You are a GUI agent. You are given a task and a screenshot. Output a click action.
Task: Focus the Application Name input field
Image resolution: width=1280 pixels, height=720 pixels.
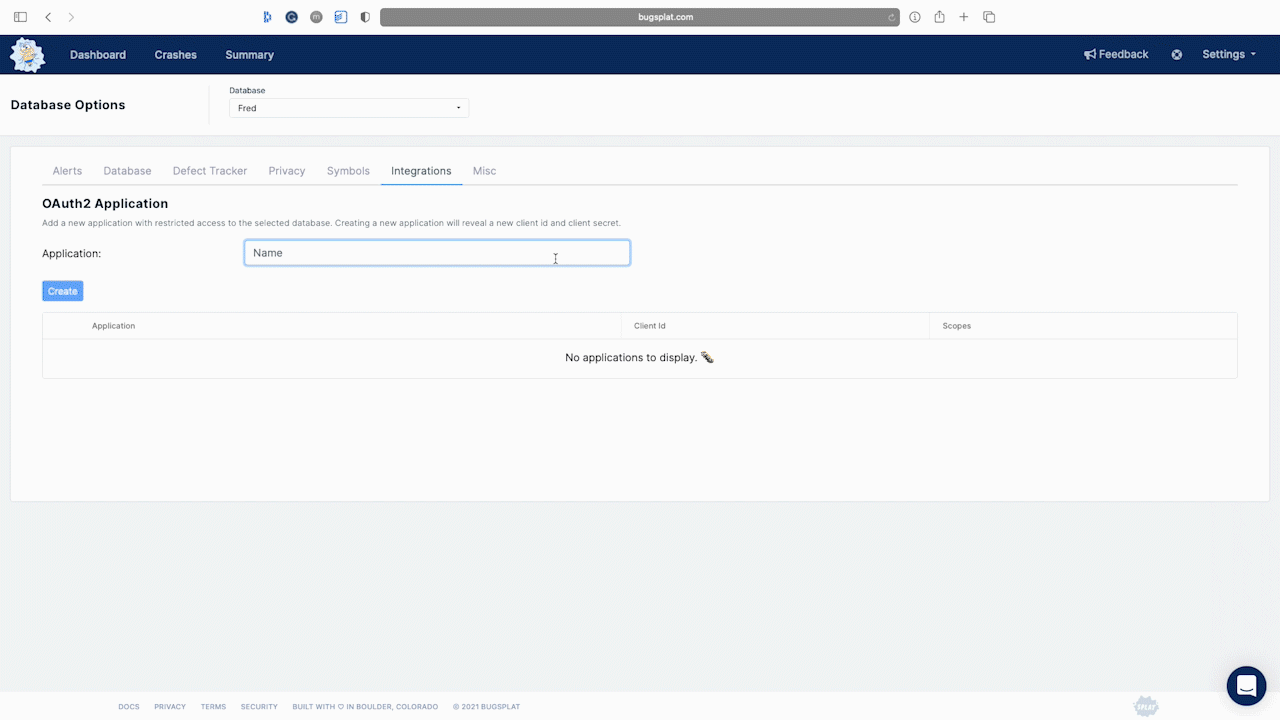437,253
